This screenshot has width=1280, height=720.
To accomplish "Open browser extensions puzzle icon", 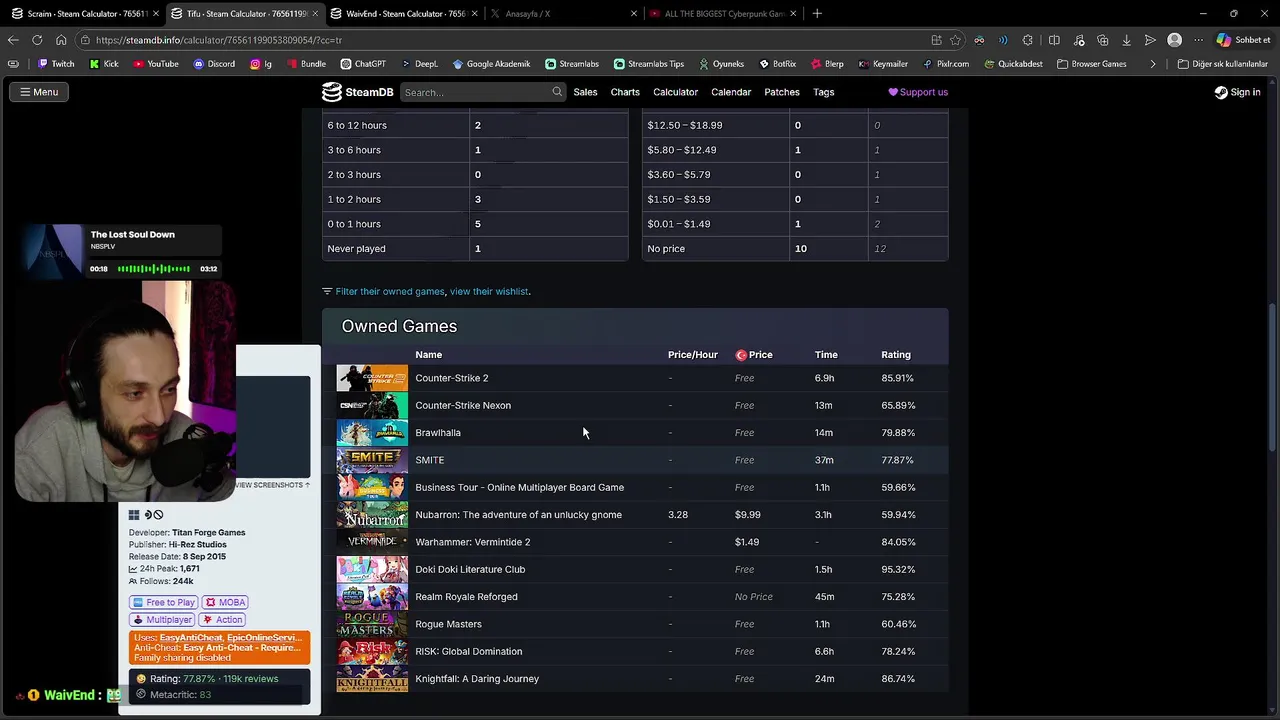I will click(1027, 40).
